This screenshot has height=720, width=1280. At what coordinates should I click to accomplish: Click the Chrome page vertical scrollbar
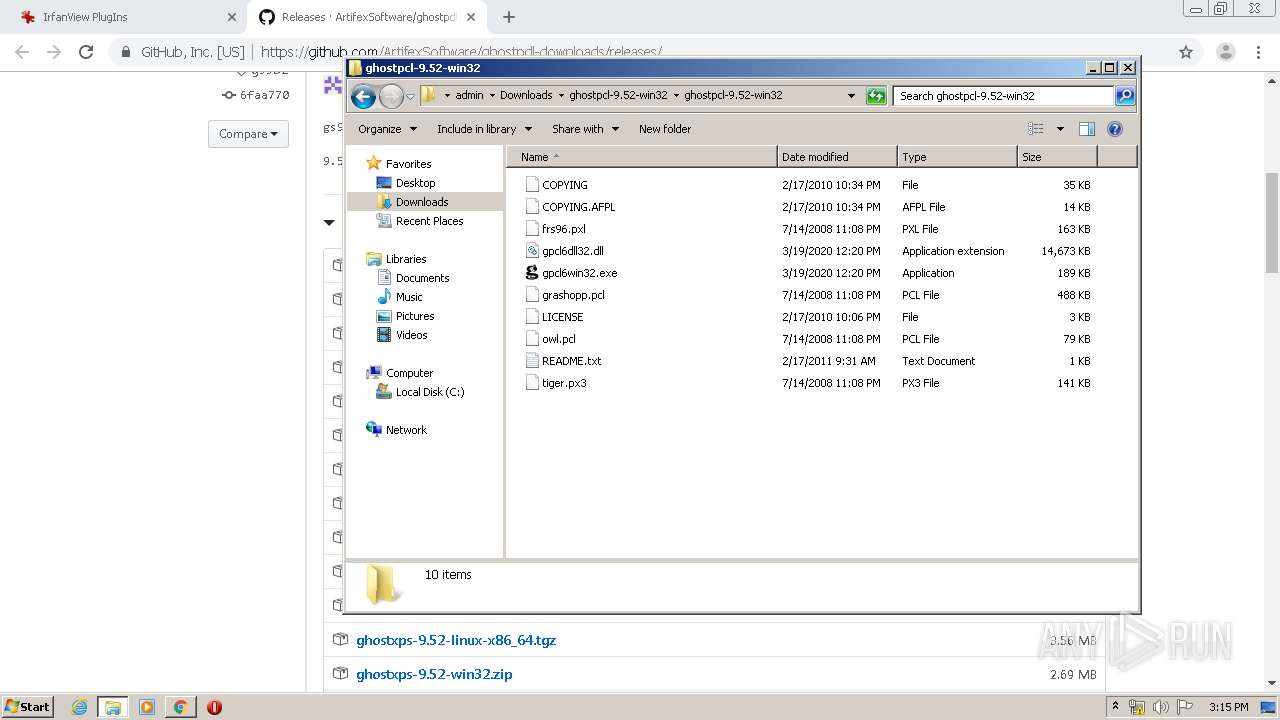[1272, 222]
